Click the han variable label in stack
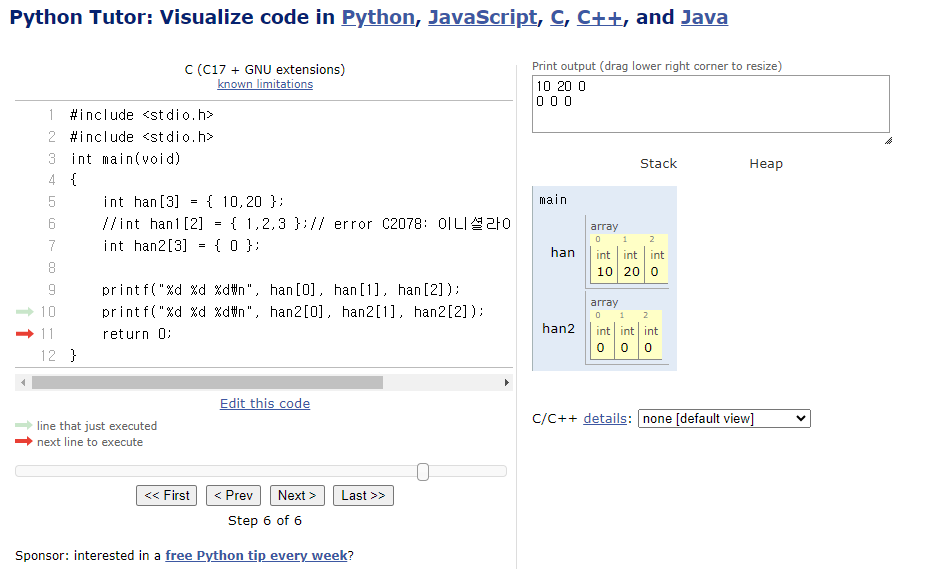 [562, 253]
